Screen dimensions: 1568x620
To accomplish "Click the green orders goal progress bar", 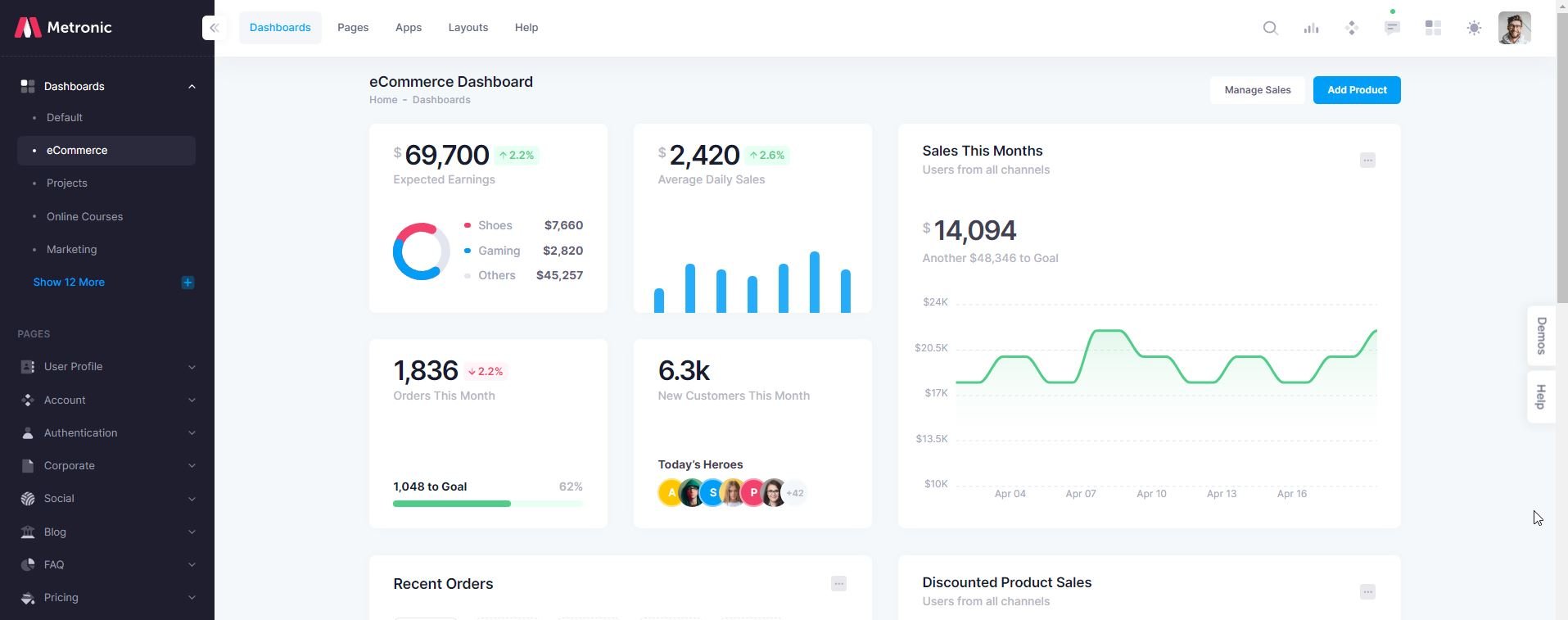I will point(452,504).
